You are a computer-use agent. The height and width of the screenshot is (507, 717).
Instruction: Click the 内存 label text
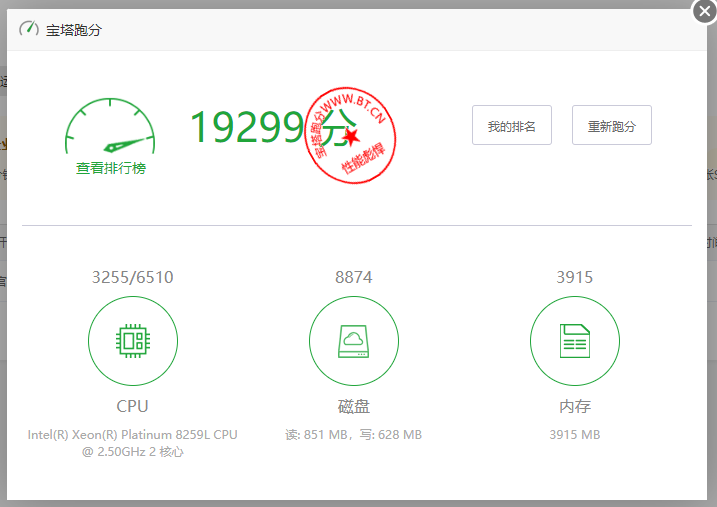[575, 406]
